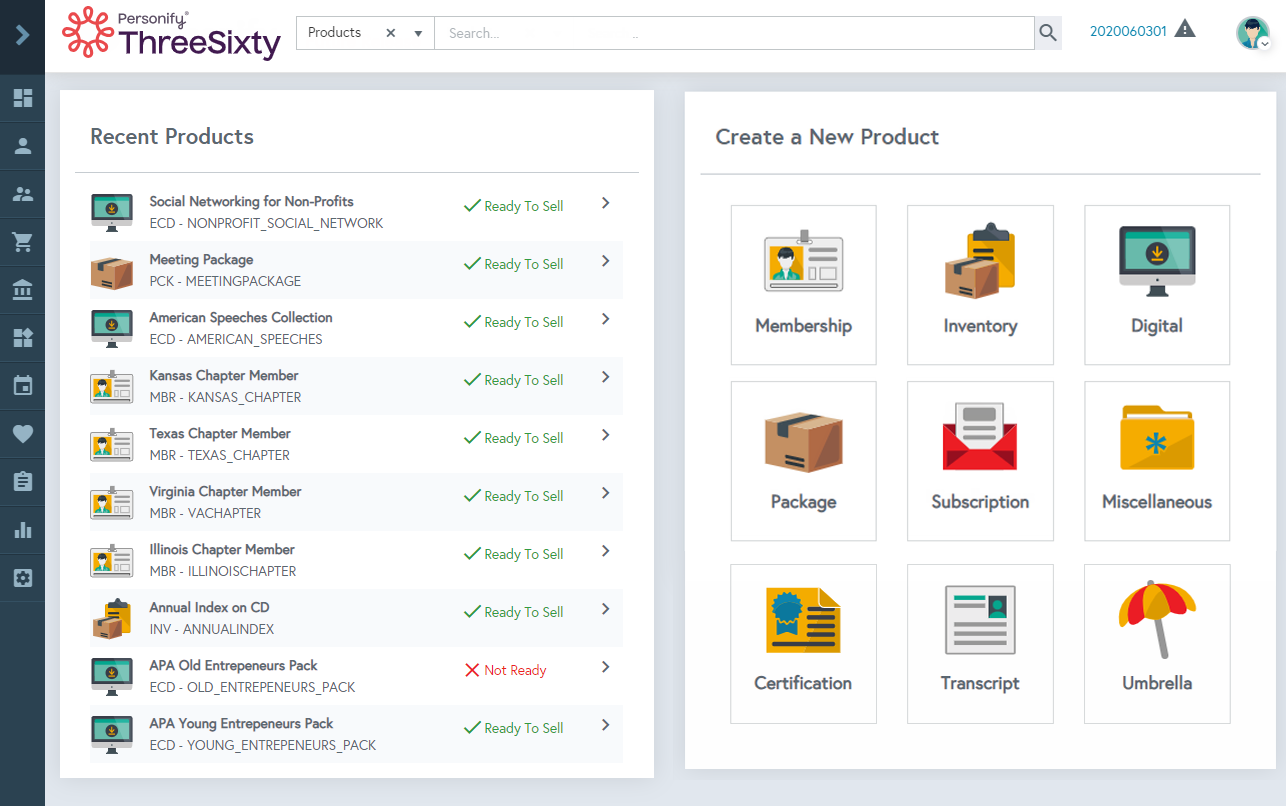Open the group of people icon in the sidebar
This screenshot has width=1286, height=806.
coord(22,194)
